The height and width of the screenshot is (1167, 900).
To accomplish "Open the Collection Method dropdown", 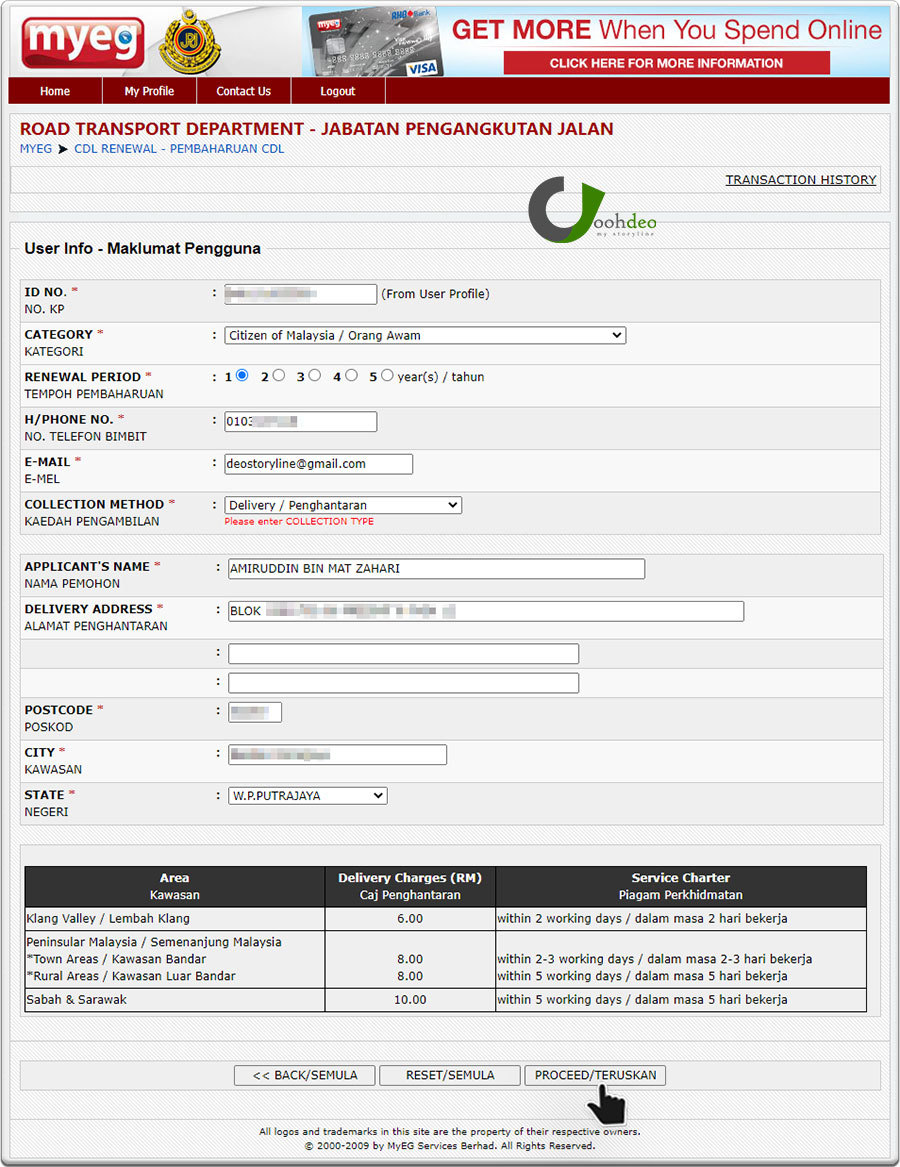I will (x=343, y=505).
